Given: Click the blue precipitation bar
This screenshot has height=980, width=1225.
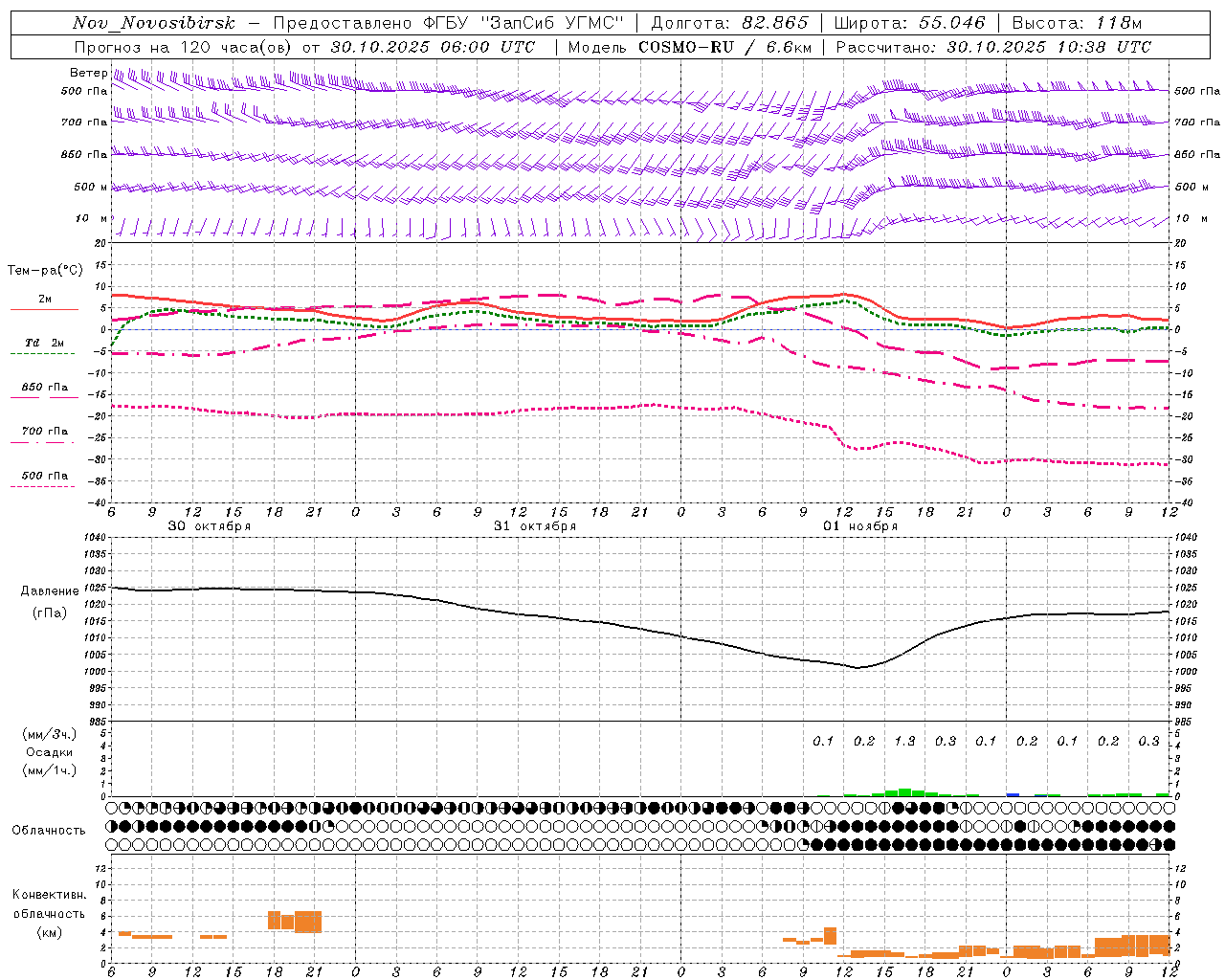Looking at the screenshot, I should pyautogui.click(x=1013, y=794).
